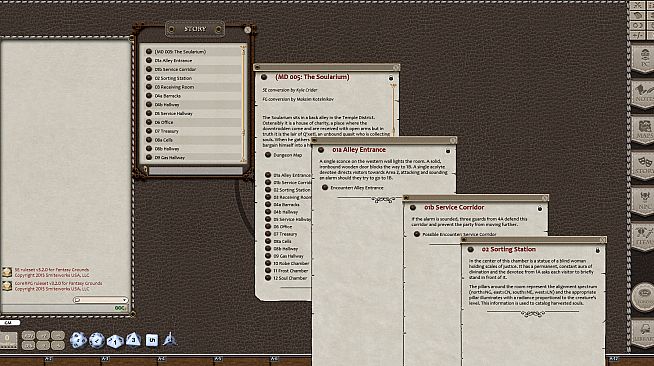The height and width of the screenshot is (366, 654).
Task: Open the NPCs sidebar panel
Action: tap(644, 202)
